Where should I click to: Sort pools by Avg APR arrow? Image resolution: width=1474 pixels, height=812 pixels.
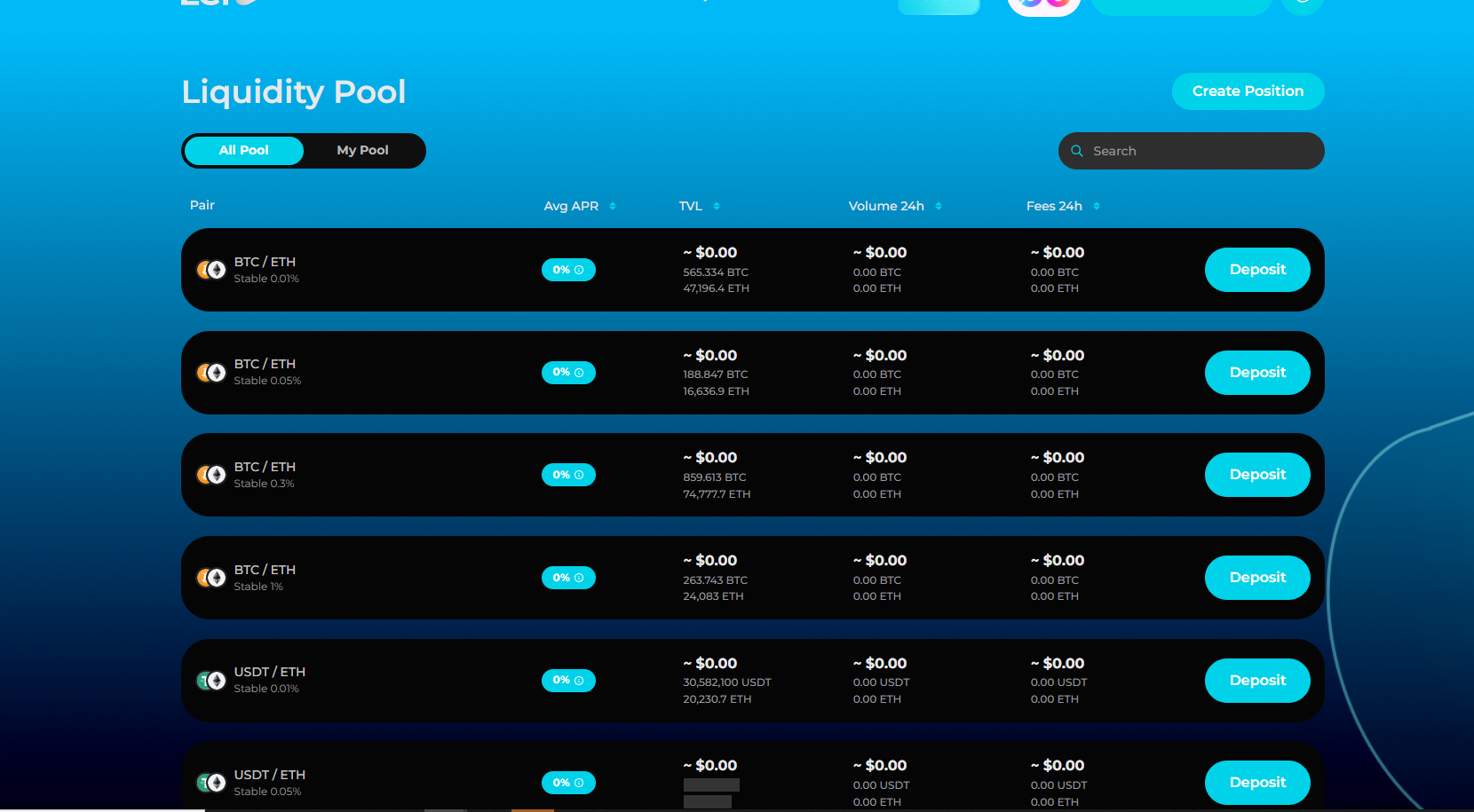tap(613, 206)
